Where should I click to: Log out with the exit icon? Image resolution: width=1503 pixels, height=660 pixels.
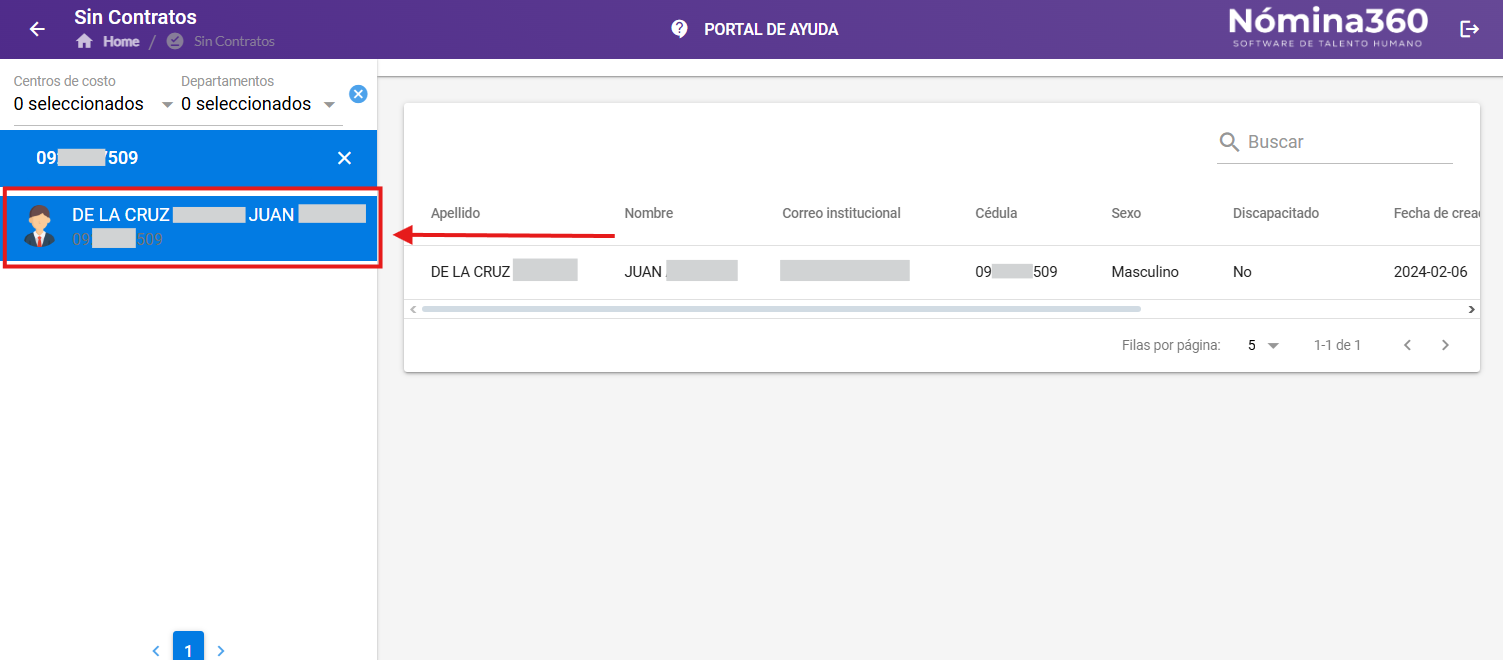(x=1469, y=29)
